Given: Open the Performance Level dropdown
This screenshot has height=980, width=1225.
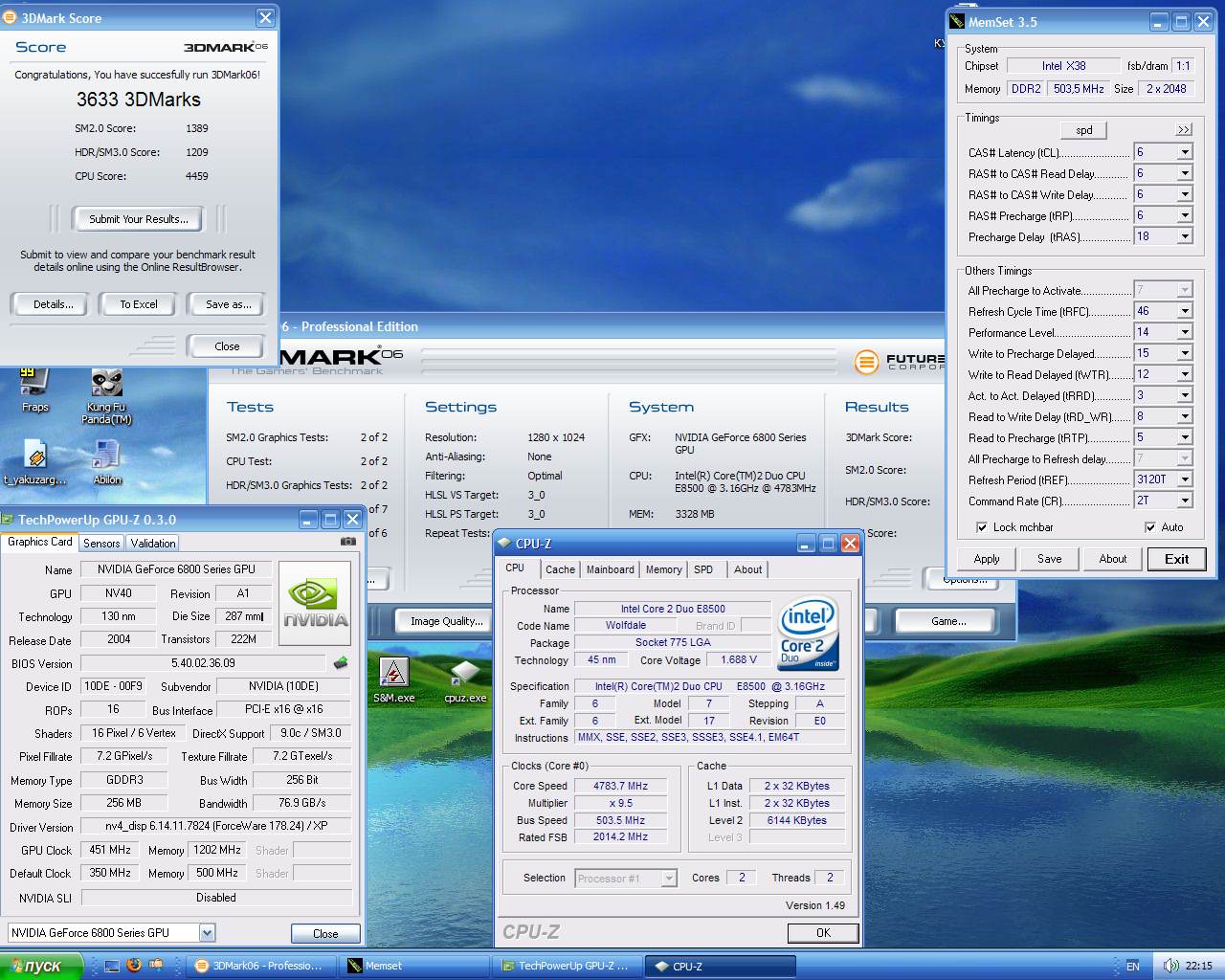Looking at the screenshot, I should [x=1185, y=332].
